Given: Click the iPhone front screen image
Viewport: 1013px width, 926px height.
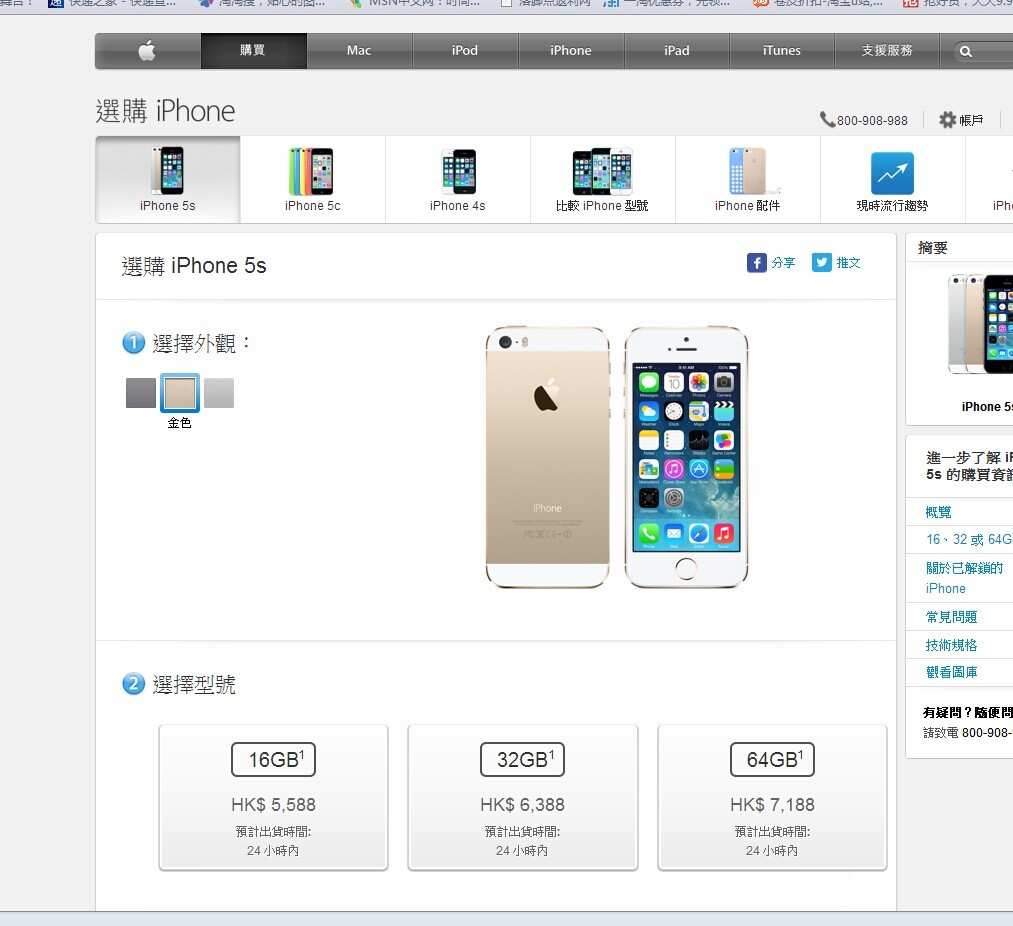Looking at the screenshot, I should click(686, 458).
